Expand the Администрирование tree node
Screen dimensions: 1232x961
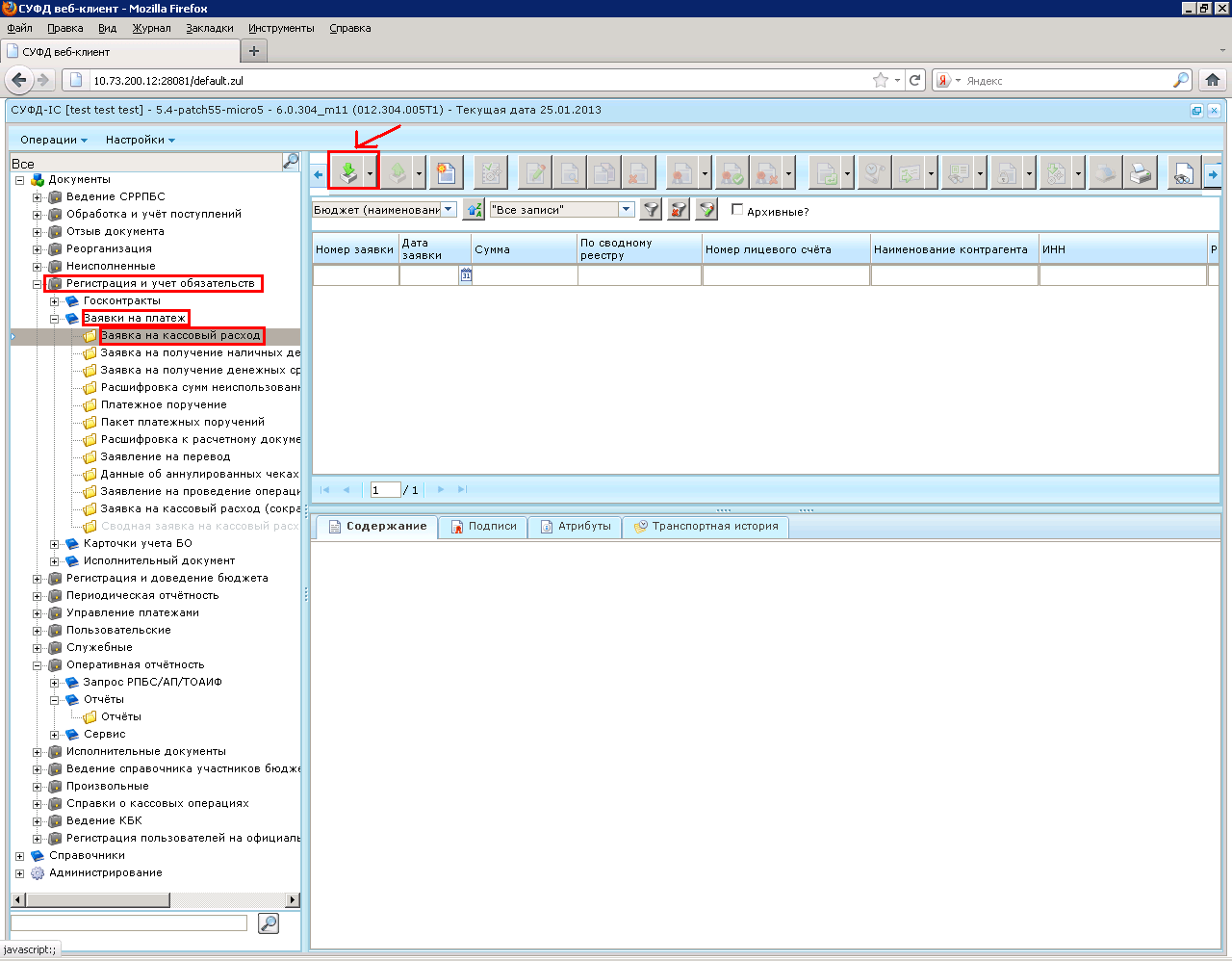(20, 873)
